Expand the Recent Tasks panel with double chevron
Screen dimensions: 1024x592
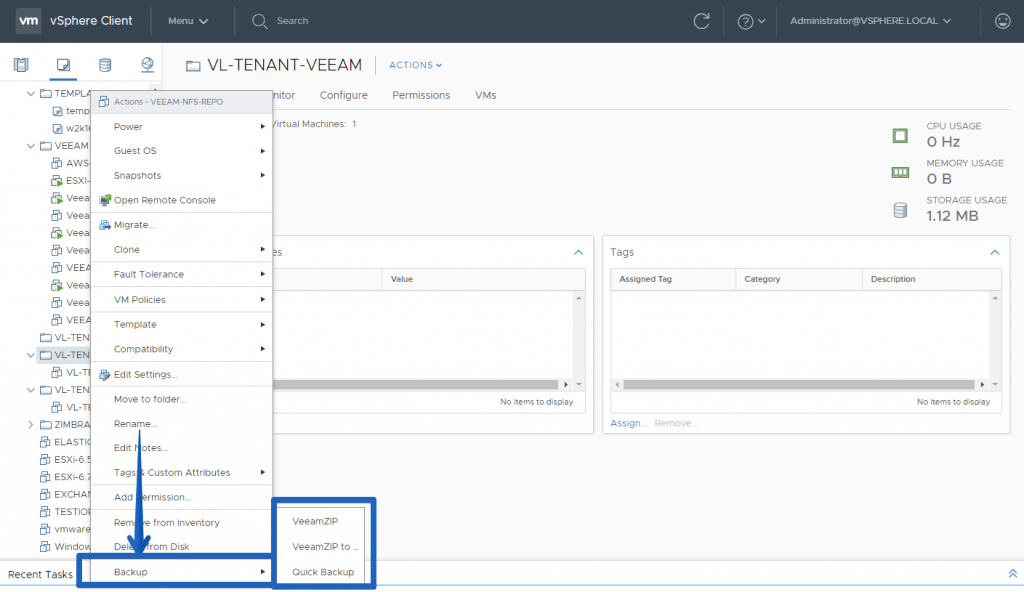[x=1012, y=573]
